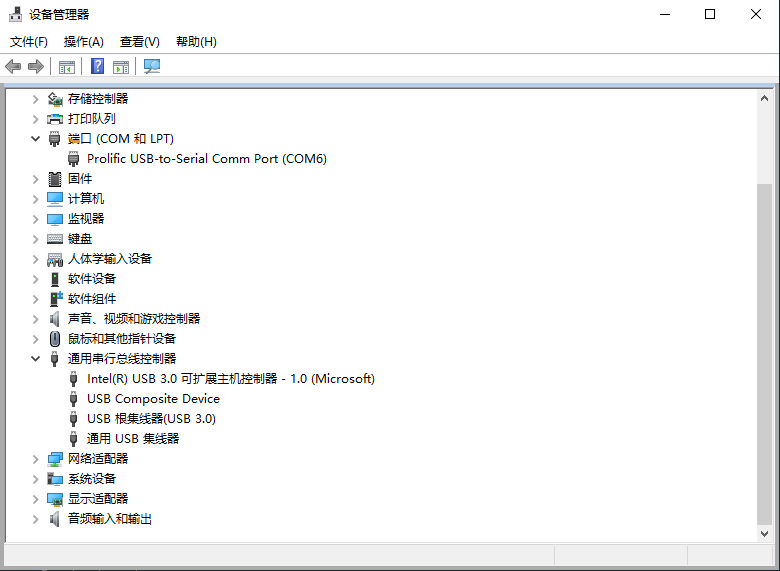Select Prolific USB-to-Serial Comm Port (COM6)
Image resolution: width=780 pixels, height=571 pixels.
(206, 158)
